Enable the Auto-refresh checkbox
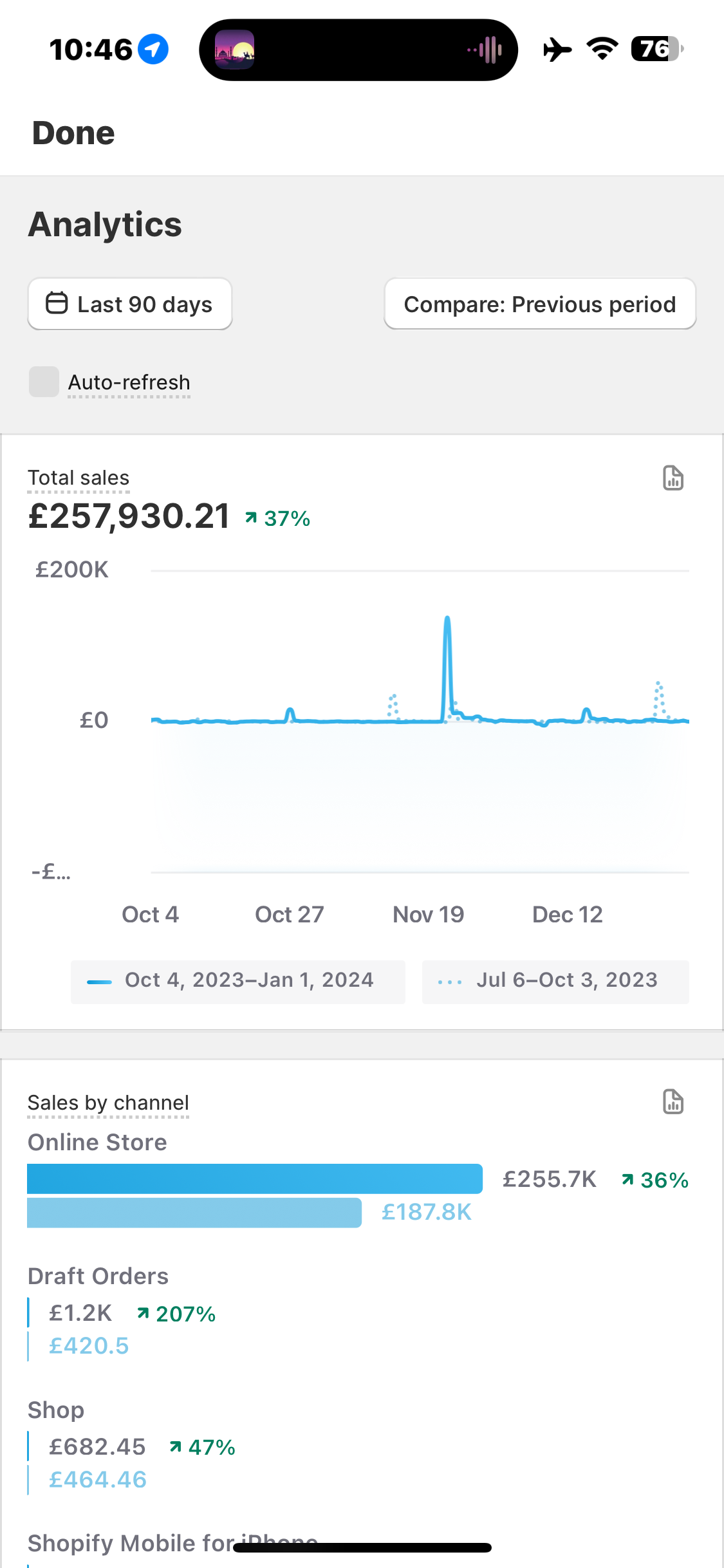The image size is (724, 1568). 44,382
